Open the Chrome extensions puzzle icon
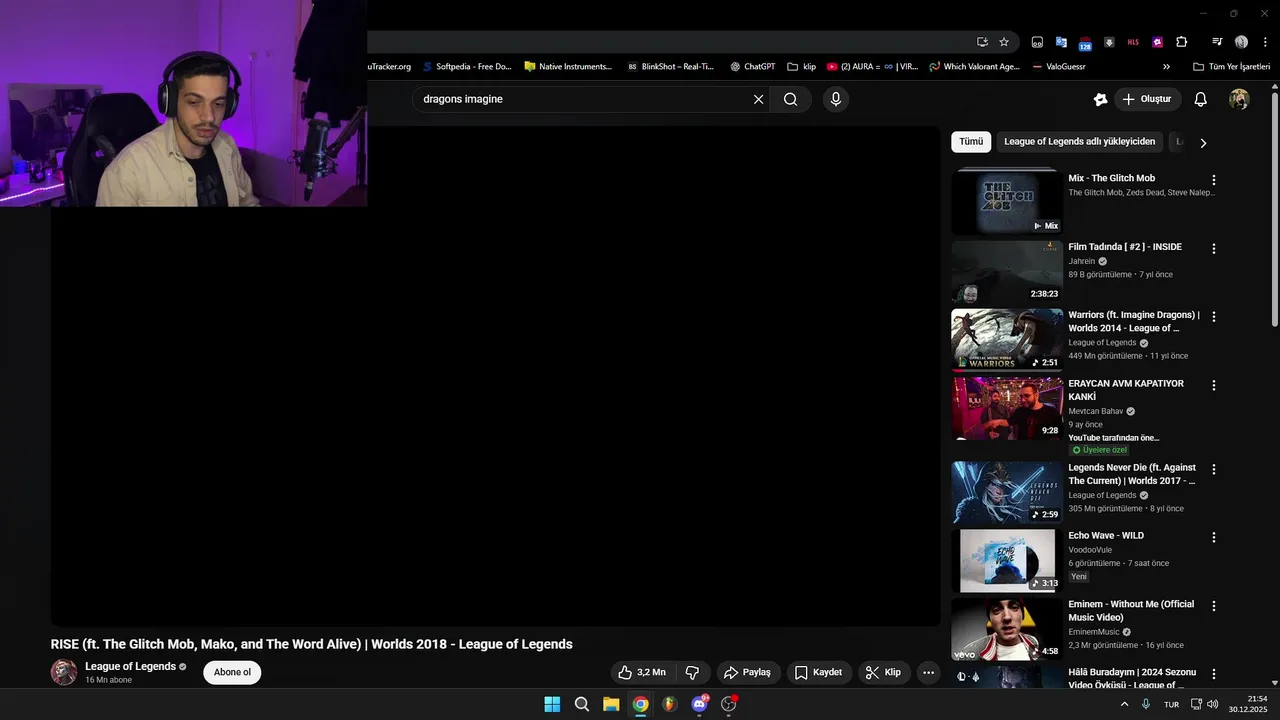This screenshot has height=720, width=1280. coord(1182,42)
